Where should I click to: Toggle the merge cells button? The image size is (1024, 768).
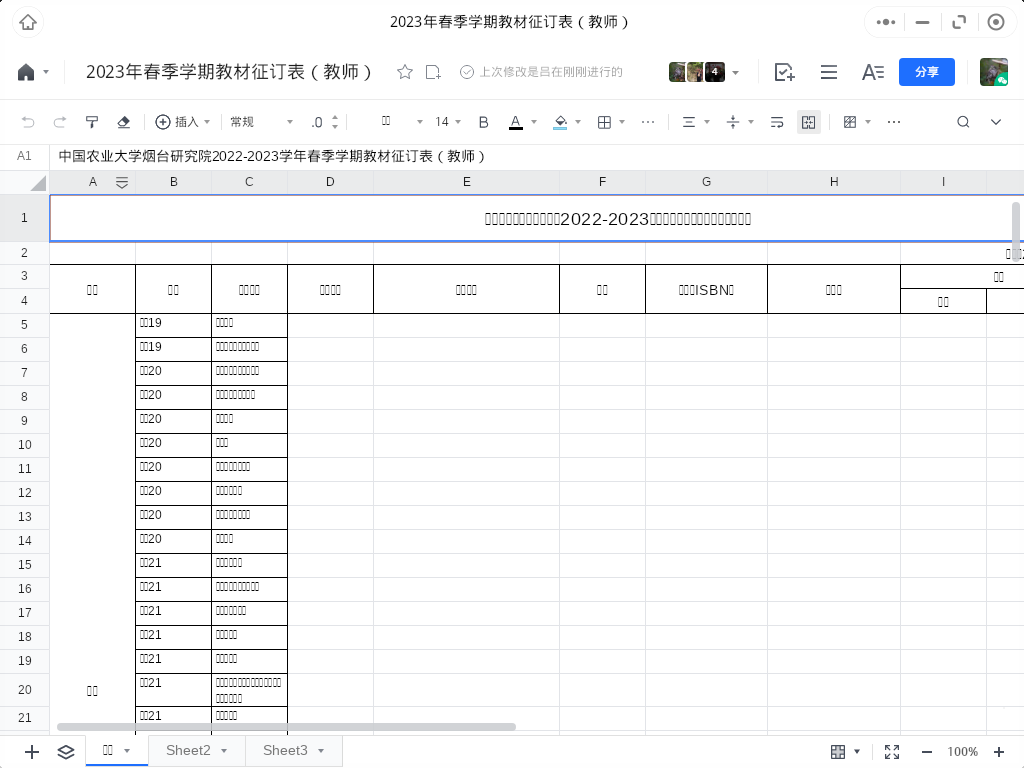[808, 122]
